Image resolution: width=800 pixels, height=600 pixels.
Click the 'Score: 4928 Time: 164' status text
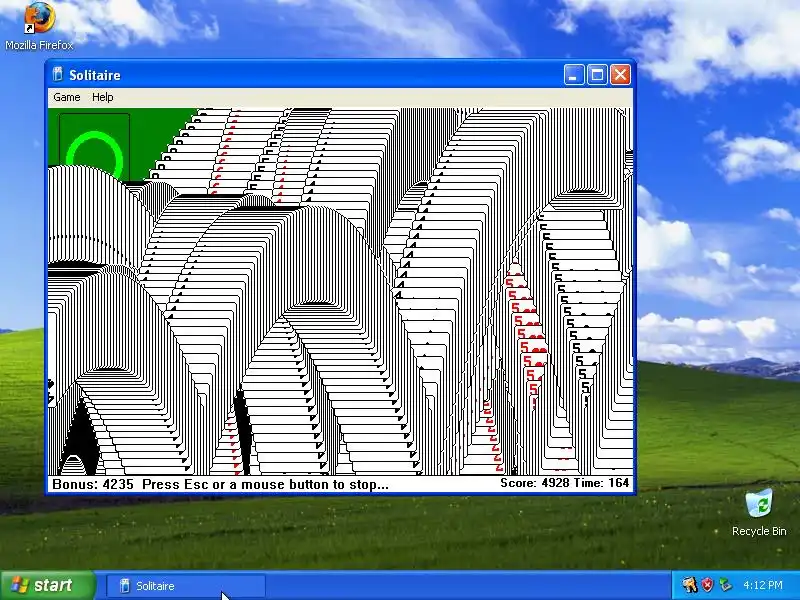[564, 483]
